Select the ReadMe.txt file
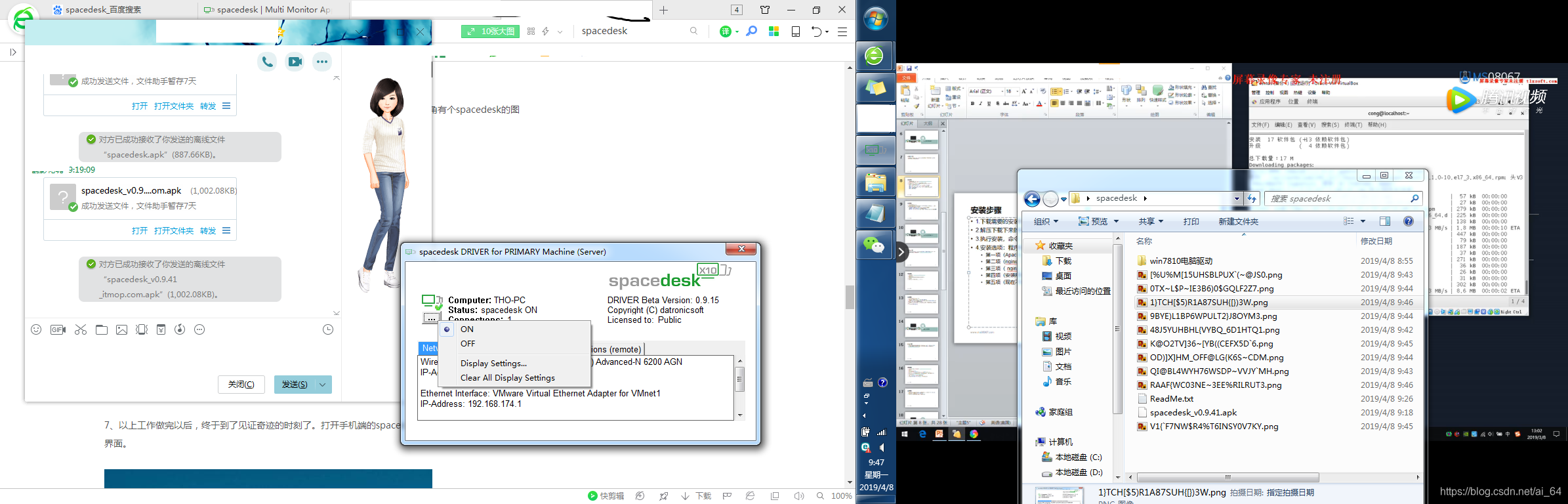Screen dimensions: 1568x504 click(x=1172, y=399)
